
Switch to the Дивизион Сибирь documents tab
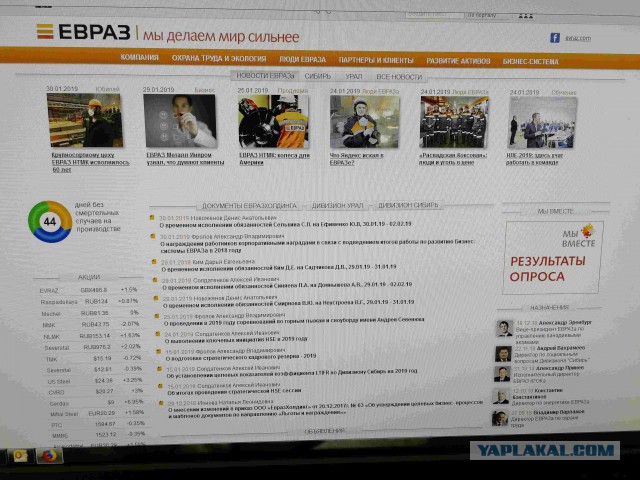408,205
